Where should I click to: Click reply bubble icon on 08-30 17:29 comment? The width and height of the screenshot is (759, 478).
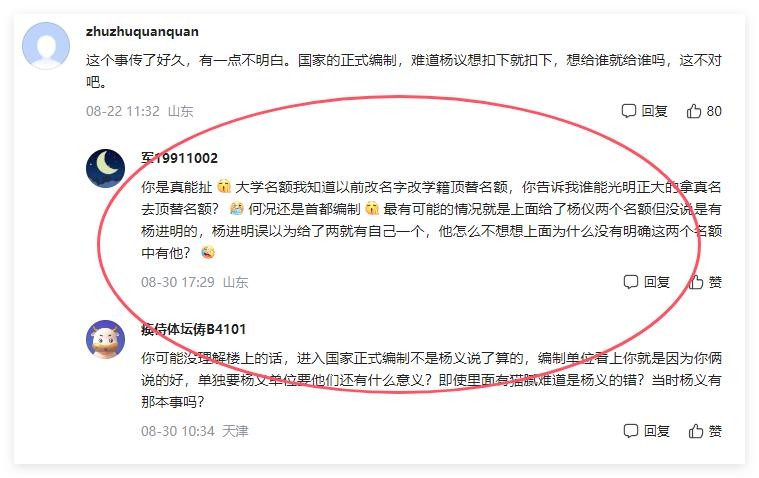coord(631,282)
